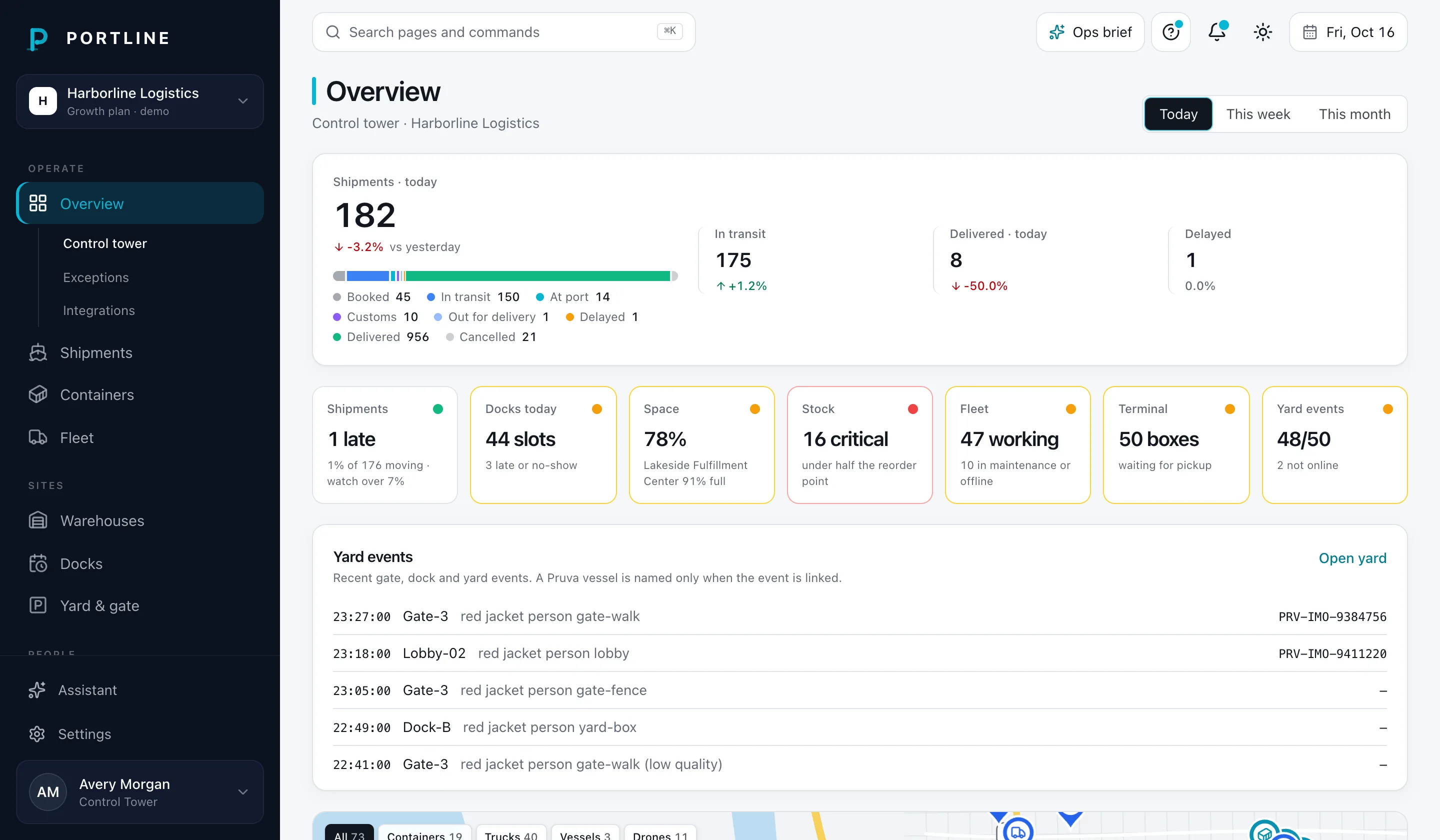The width and height of the screenshot is (1440, 840).
Task: Click the Portline logo
Action: point(99,38)
